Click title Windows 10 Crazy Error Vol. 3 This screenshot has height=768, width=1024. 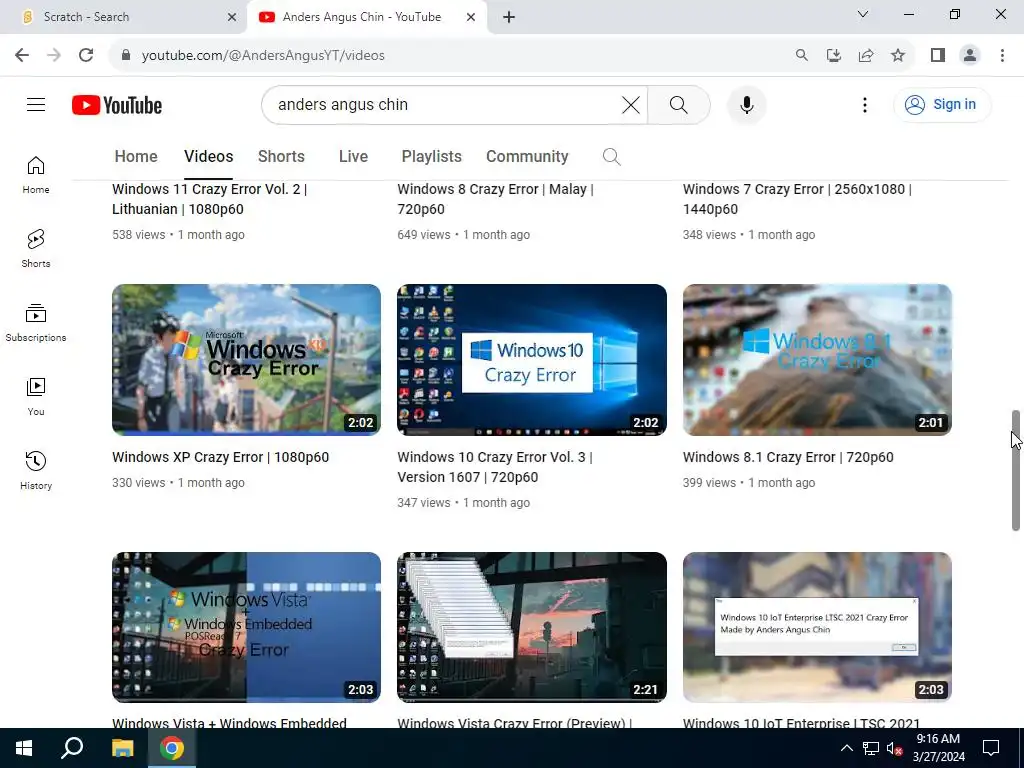495,467
